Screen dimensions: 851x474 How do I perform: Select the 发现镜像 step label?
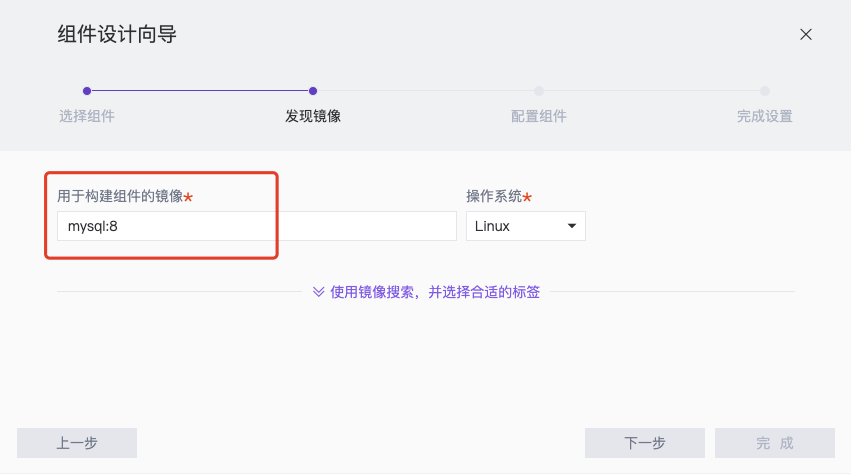point(313,116)
